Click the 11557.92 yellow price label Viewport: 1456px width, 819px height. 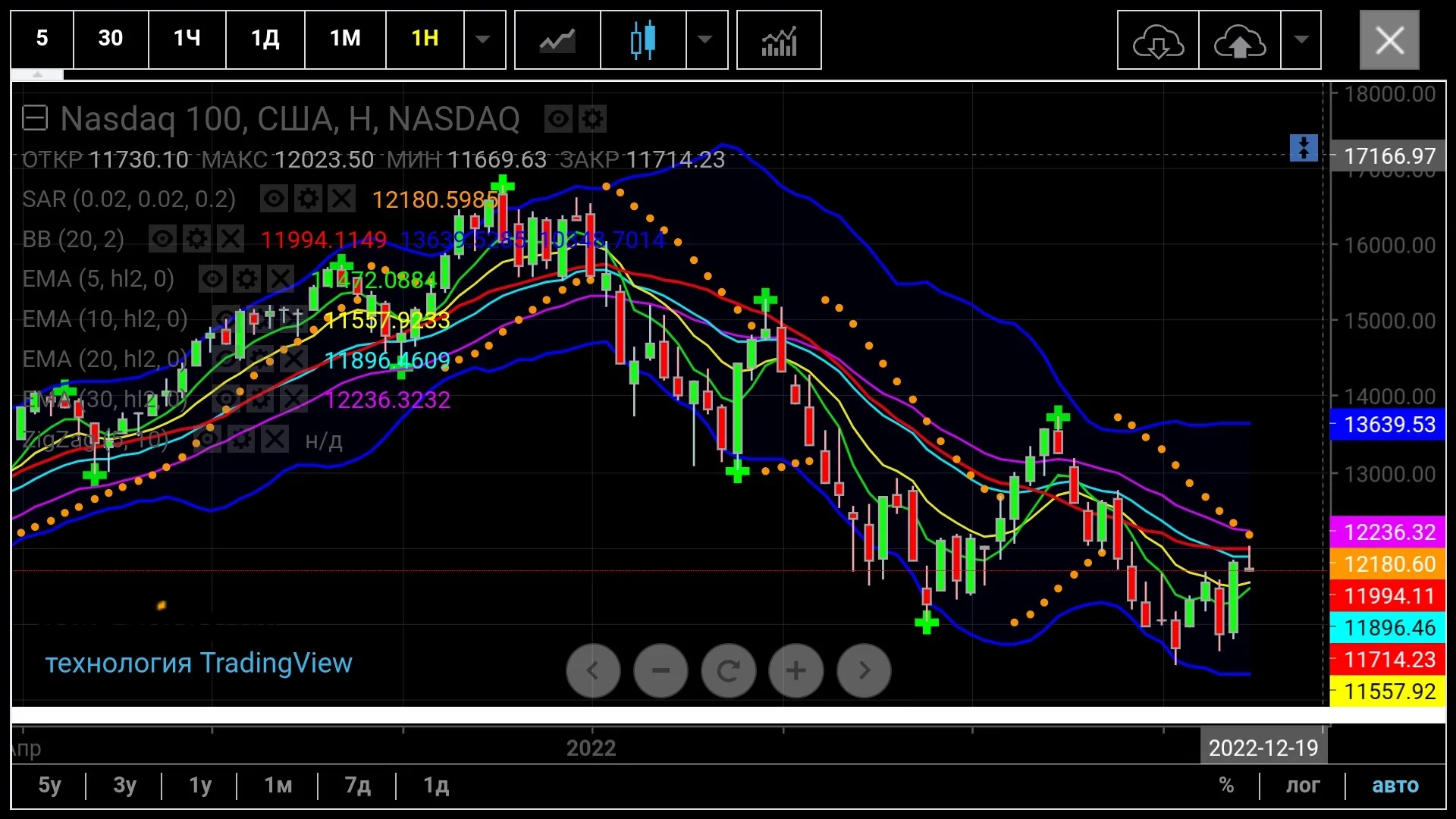1389,692
